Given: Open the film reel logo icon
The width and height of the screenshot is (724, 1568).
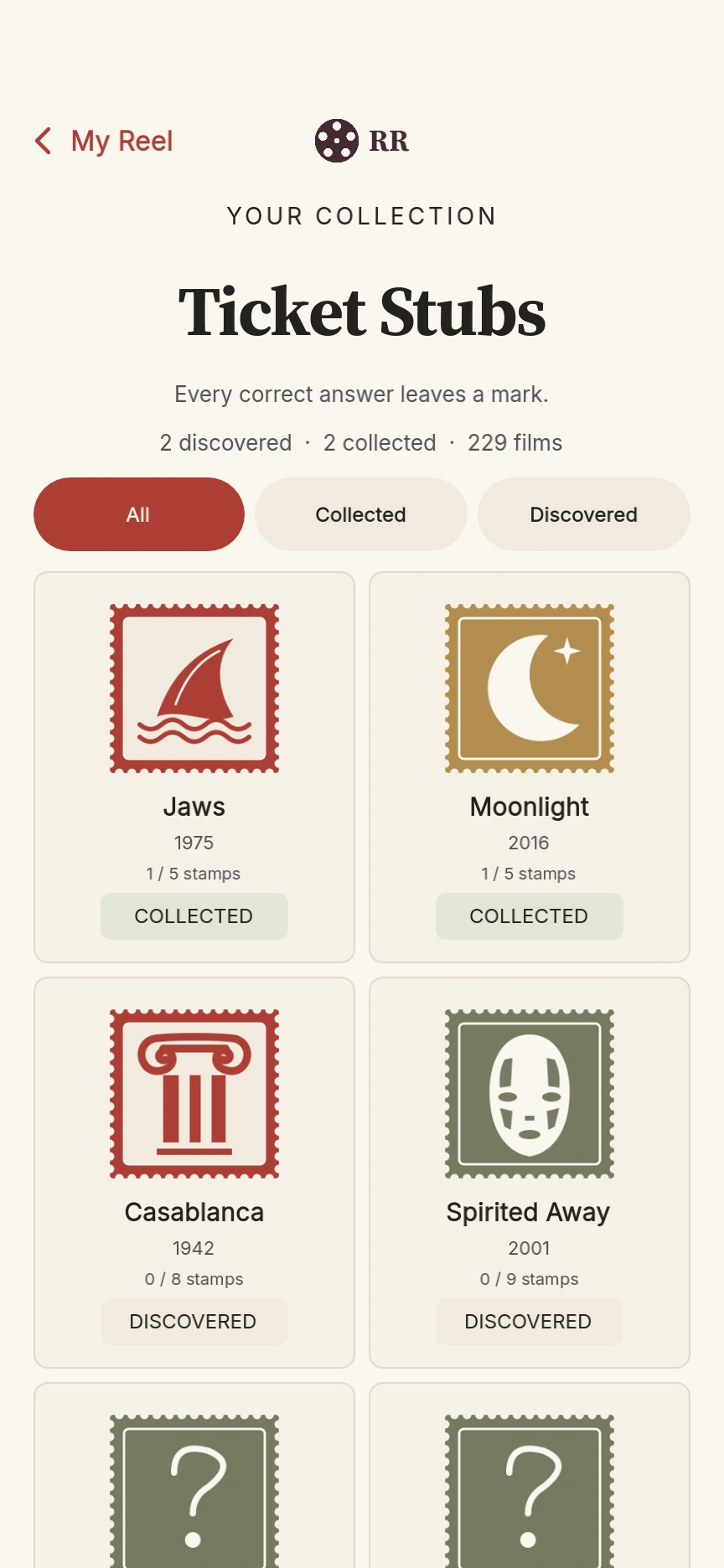Looking at the screenshot, I should pyautogui.click(x=337, y=141).
